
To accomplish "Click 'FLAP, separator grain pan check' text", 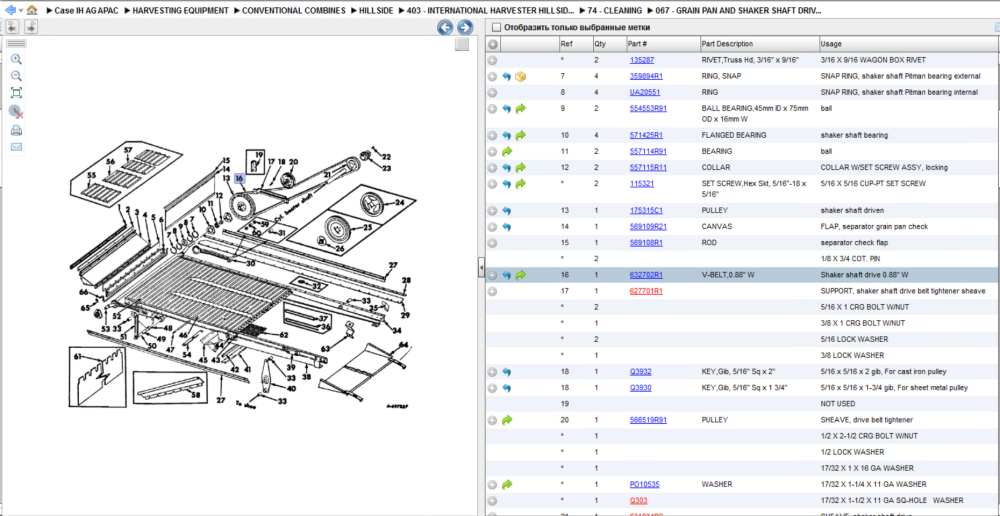I will click(874, 226).
